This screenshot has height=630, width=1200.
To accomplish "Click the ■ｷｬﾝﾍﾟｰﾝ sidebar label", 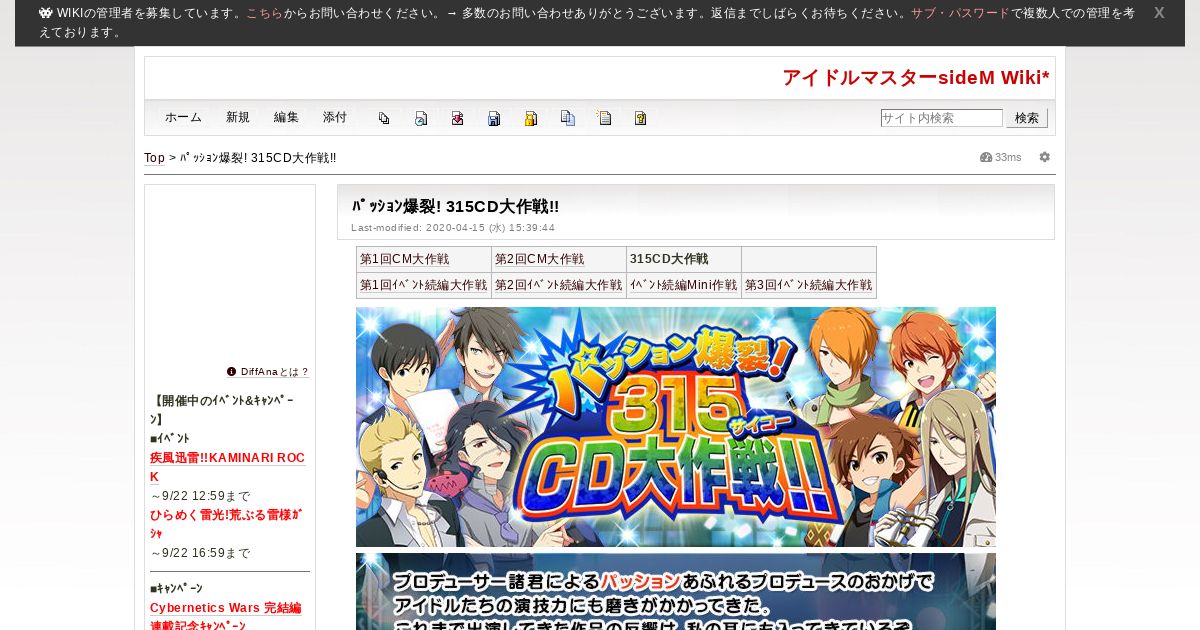I will [176, 588].
